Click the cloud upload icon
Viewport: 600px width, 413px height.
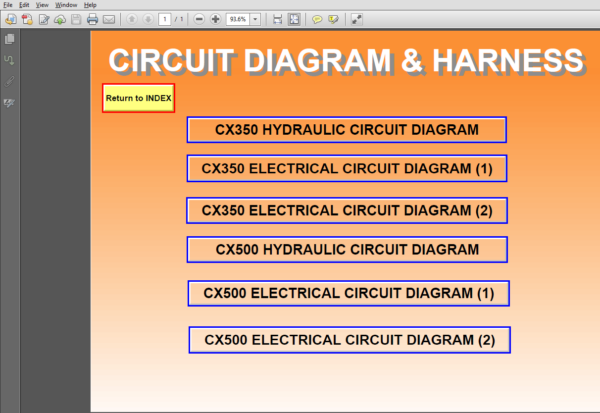point(60,19)
